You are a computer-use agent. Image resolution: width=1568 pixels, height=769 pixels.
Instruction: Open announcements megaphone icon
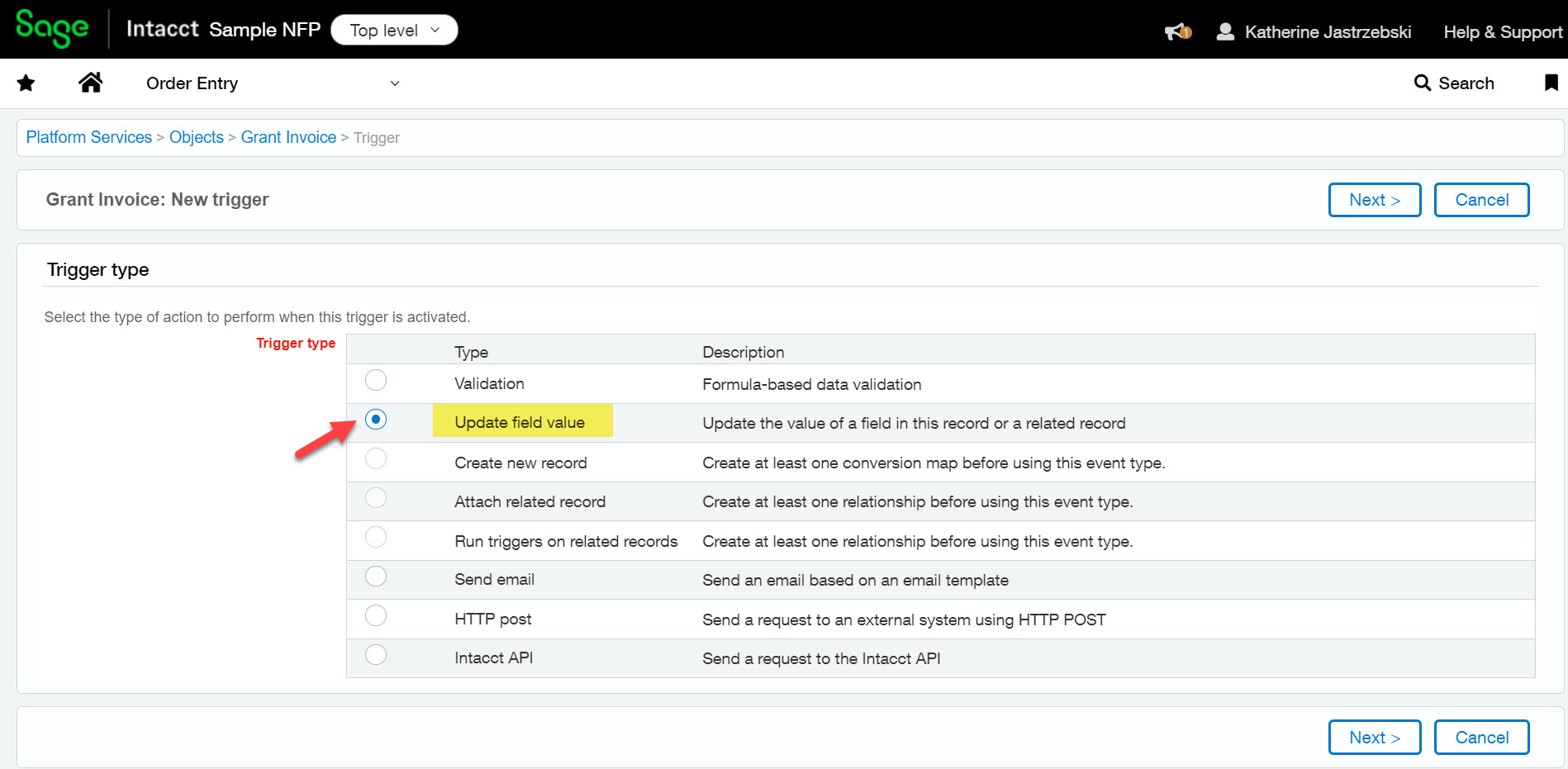coord(1177,31)
